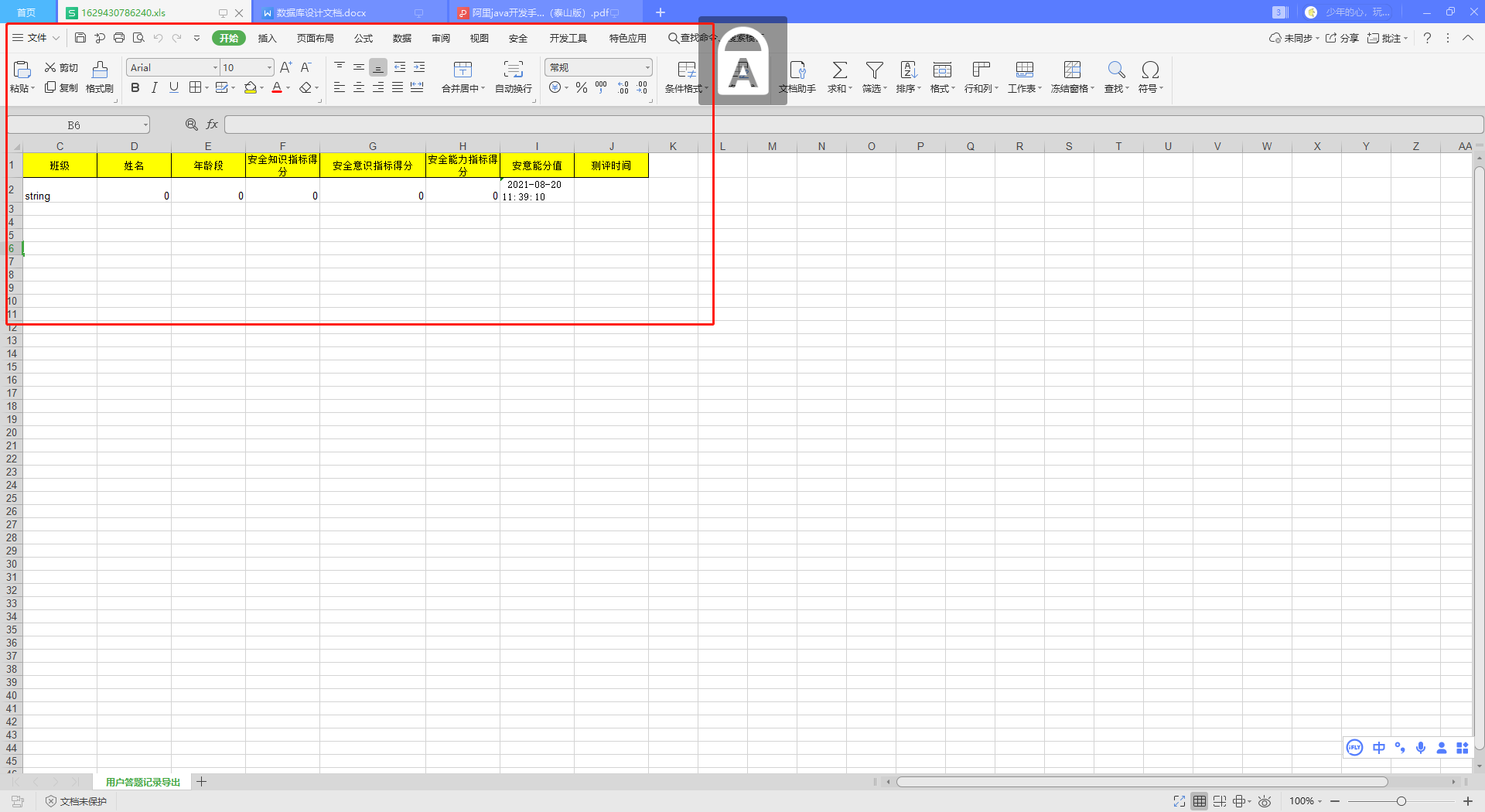The width and height of the screenshot is (1485, 812).
Task: Switch to the Insert (插入) tab
Action: (x=267, y=38)
